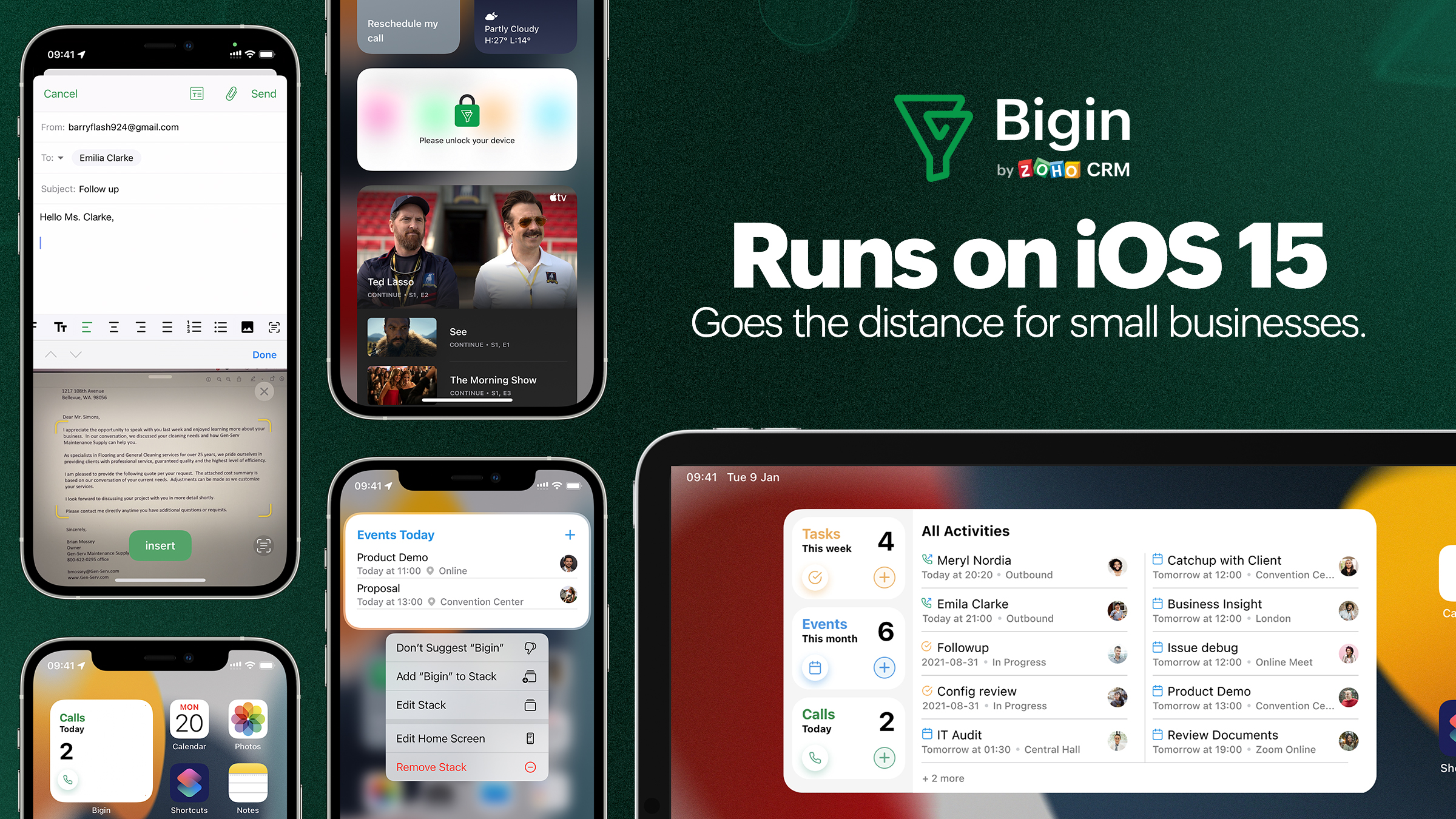Tap the plus button for Events Today
The width and height of the screenshot is (1456, 819).
tap(571, 533)
